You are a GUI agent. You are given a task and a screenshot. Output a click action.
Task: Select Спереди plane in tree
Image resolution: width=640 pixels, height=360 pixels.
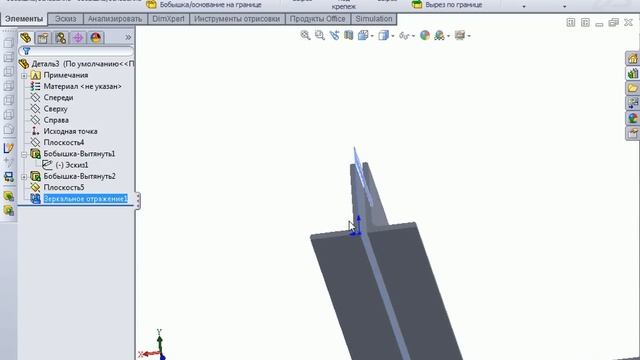(x=58, y=98)
